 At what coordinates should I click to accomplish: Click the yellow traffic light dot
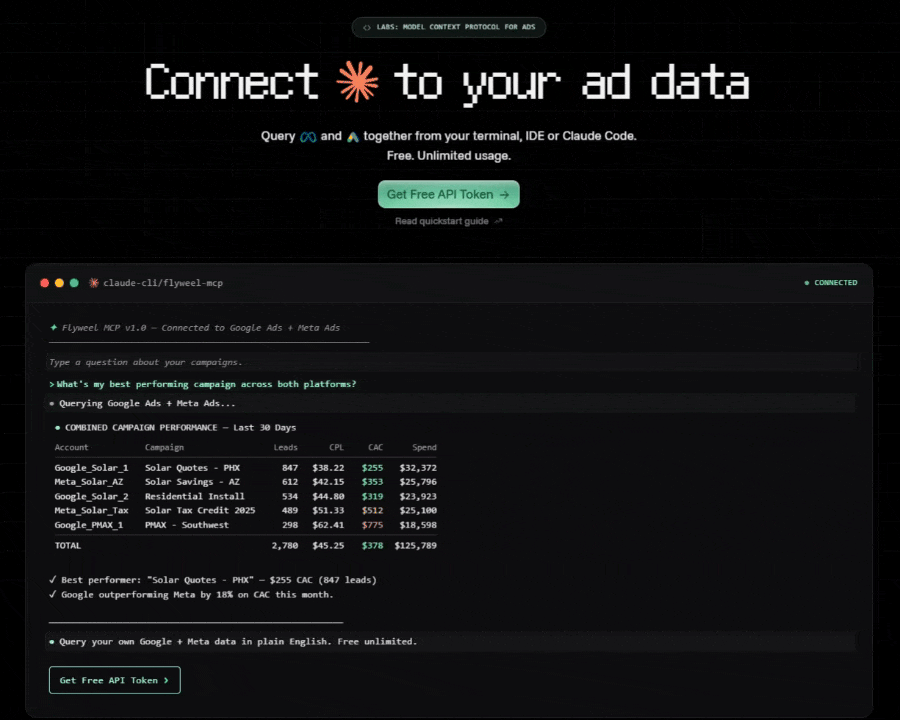click(x=59, y=283)
